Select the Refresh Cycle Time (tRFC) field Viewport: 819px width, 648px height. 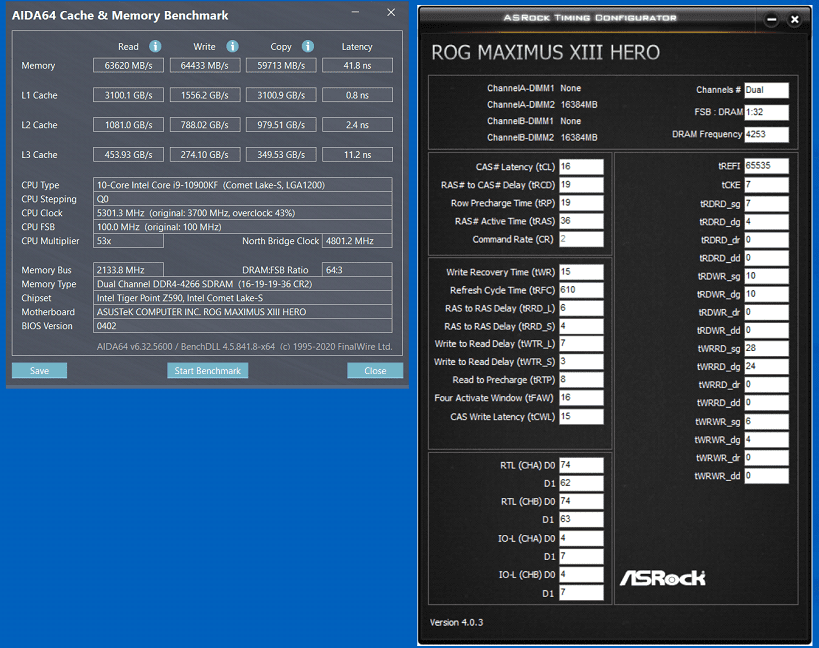click(581, 290)
